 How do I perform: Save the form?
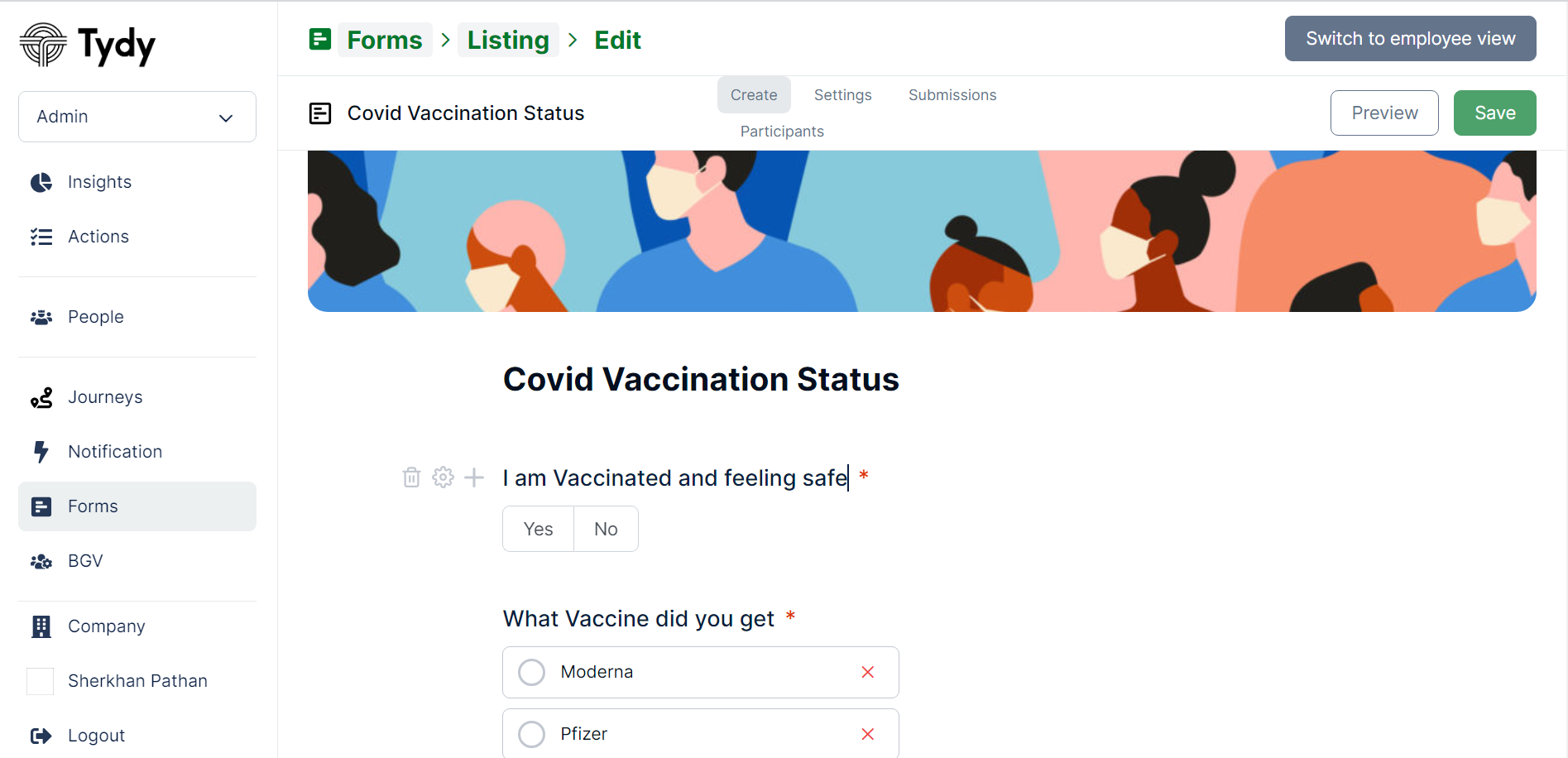point(1494,113)
